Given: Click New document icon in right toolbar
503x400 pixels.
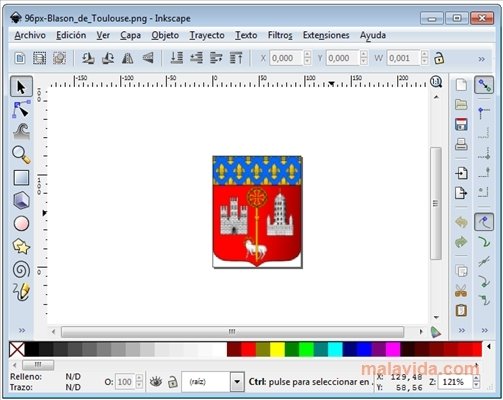Looking at the screenshot, I should [x=461, y=85].
